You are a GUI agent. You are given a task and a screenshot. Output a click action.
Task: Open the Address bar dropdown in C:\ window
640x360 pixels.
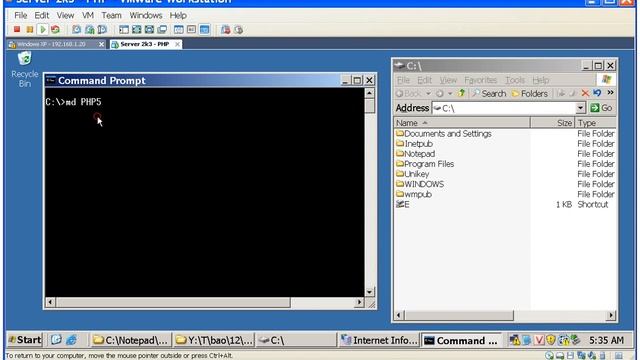click(x=580, y=108)
